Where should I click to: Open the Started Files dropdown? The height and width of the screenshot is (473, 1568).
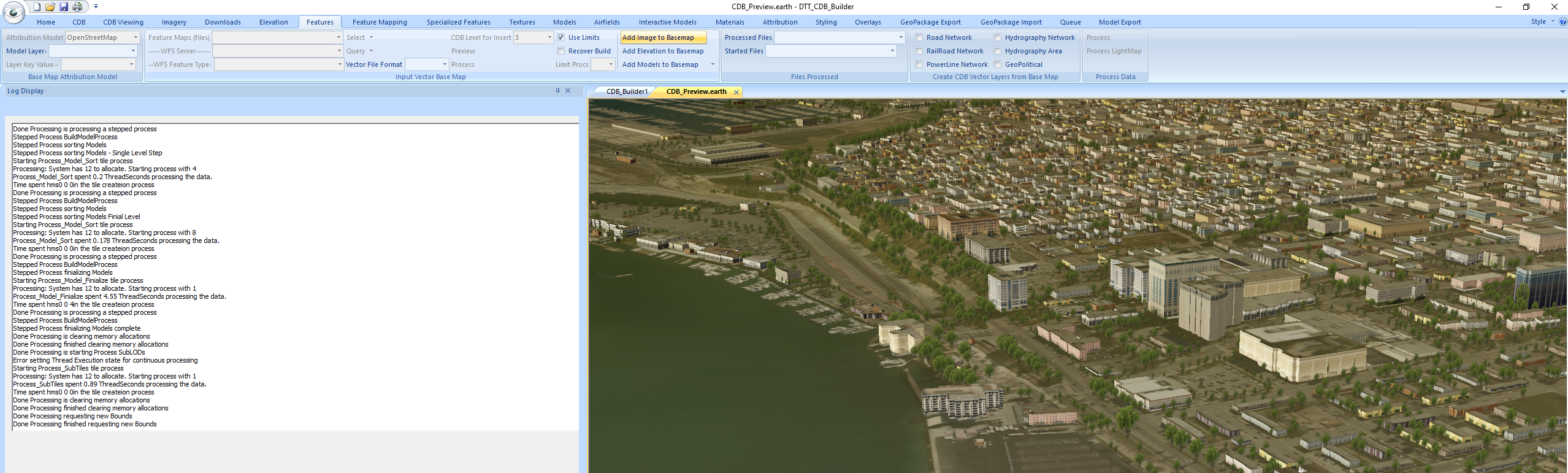point(892,51)
